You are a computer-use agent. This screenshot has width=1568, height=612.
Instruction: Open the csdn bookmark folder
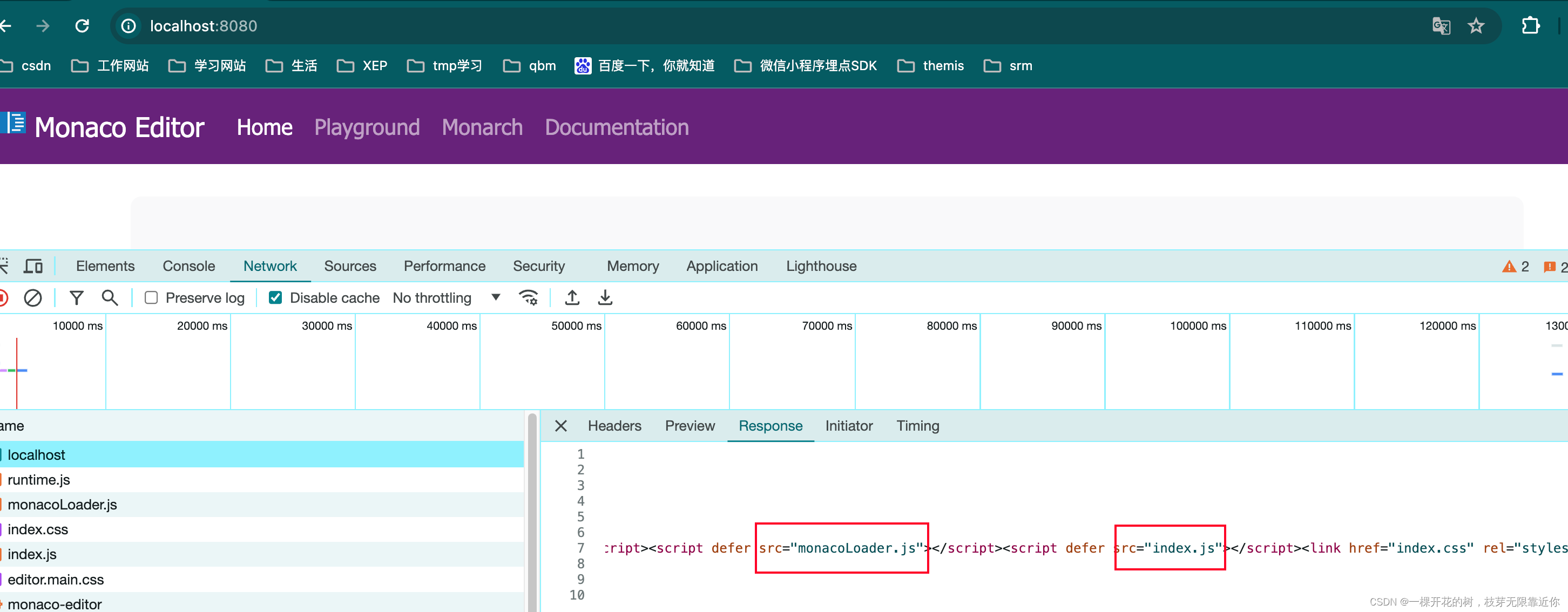pos(26,66)
